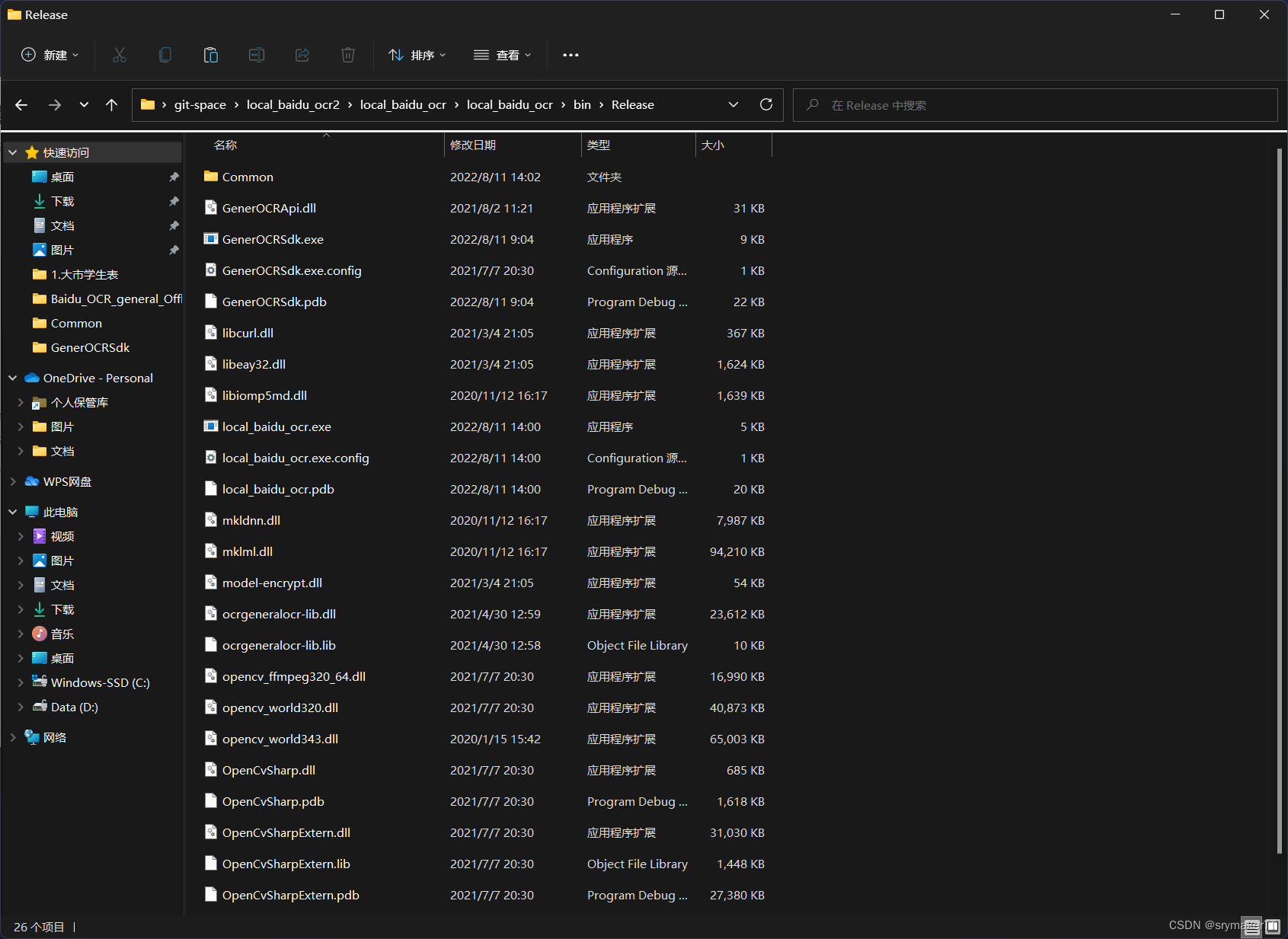The image size is (1288, 939).
Task: Click the Delete trash icon
Action: click(x=348, y=55)
